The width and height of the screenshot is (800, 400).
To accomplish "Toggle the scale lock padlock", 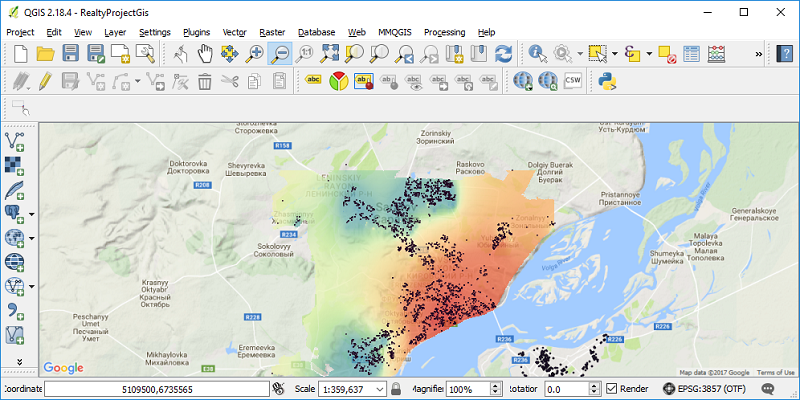I will 396,389.
